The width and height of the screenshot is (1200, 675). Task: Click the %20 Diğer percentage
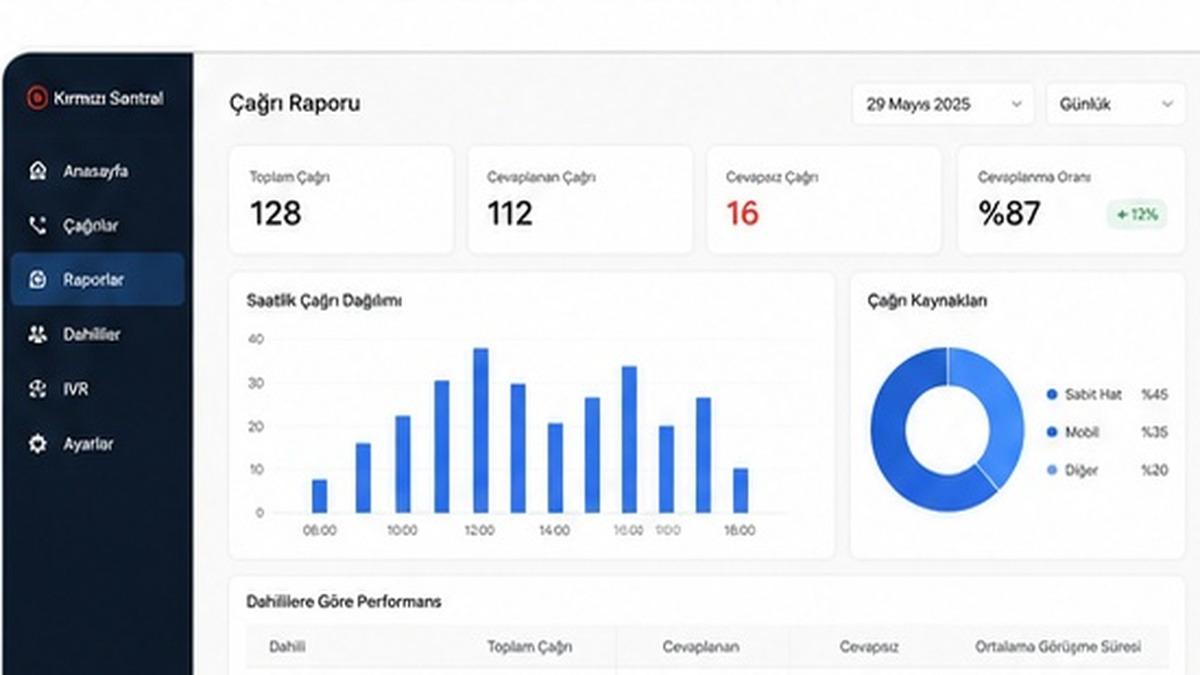(1154, 470)
